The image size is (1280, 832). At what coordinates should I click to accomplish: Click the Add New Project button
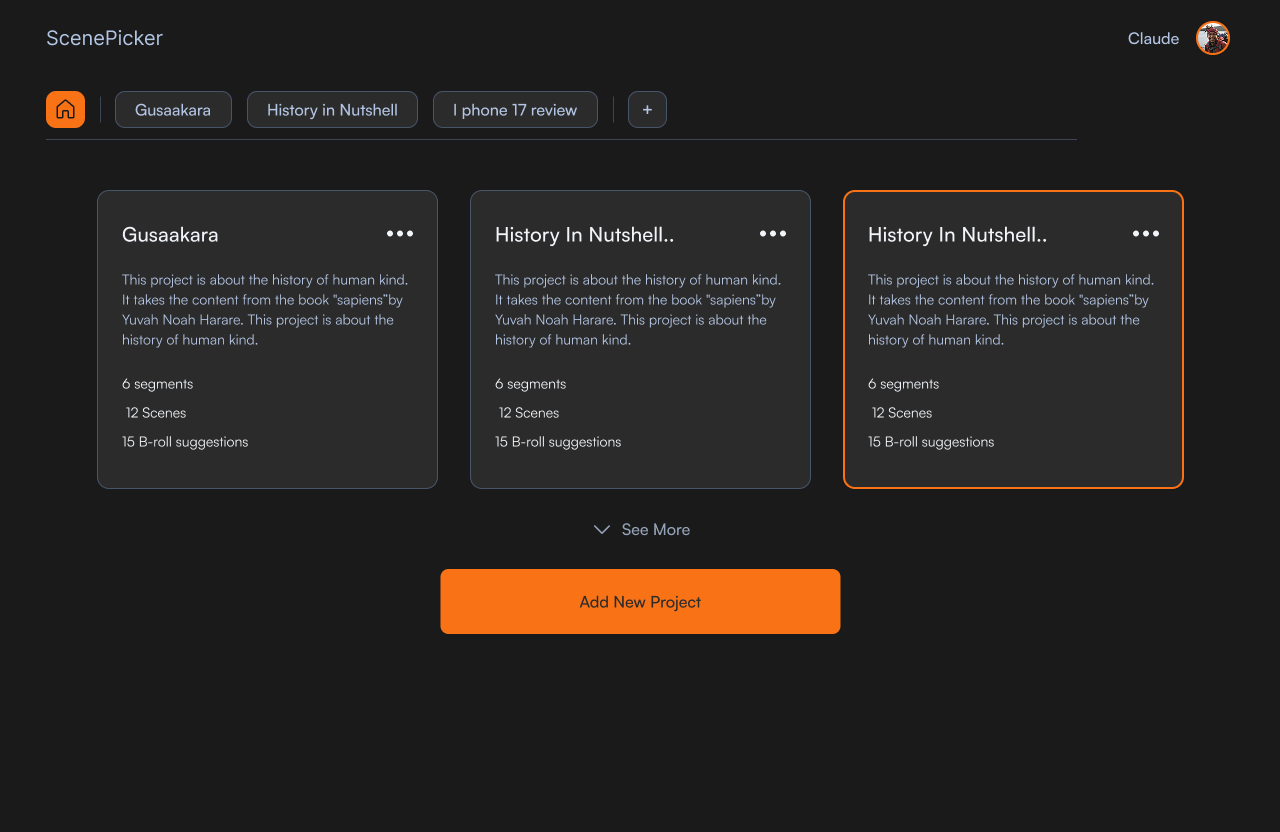click(x=640, y=601)
